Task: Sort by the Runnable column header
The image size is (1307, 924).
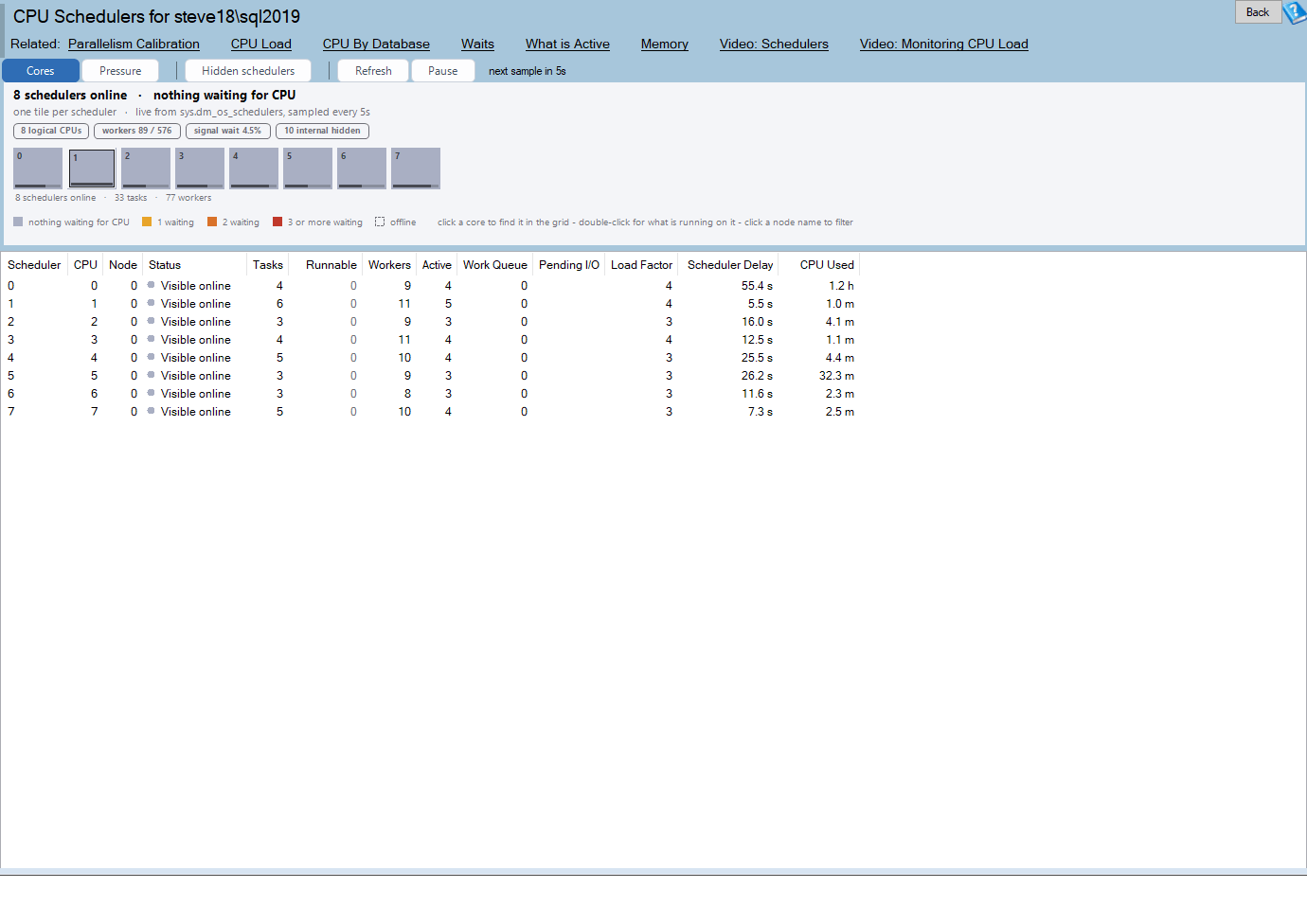Action: (x=326, y=265)
